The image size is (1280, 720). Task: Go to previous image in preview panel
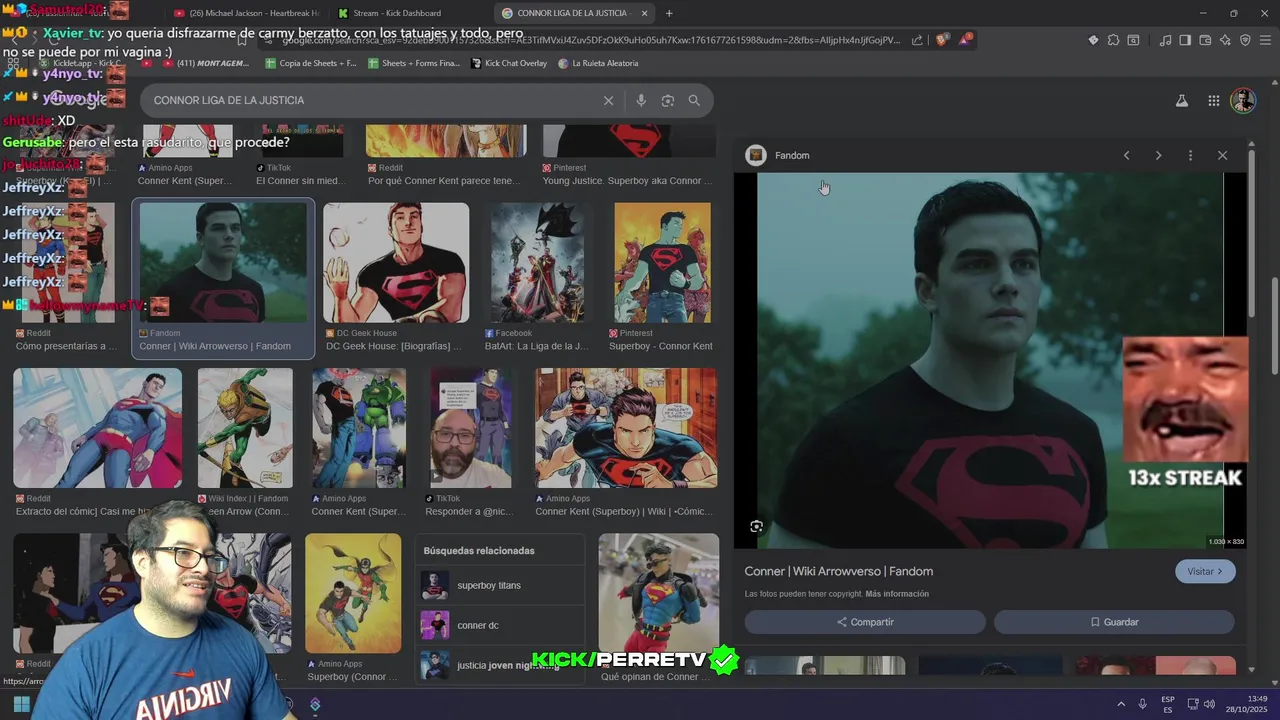(1126, 155)
